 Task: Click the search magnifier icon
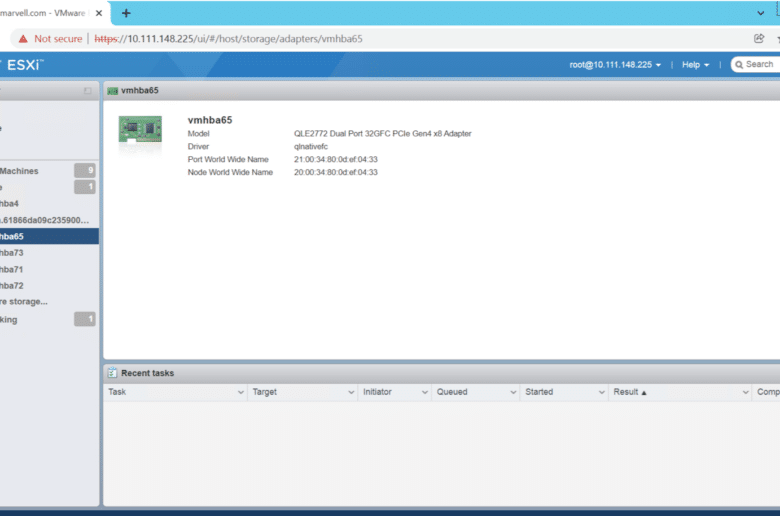click(x=739, y=65)
